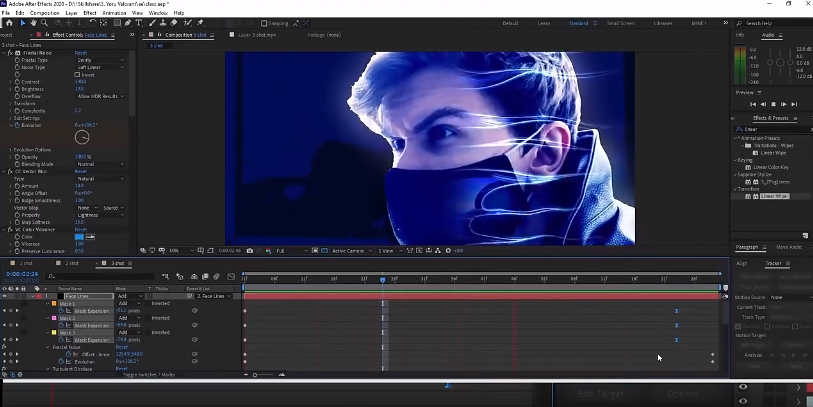This screenshot has width=813, height=407.
Task: Click Reset link for Fractal Noise effect
Action: (x=81, y=53)
